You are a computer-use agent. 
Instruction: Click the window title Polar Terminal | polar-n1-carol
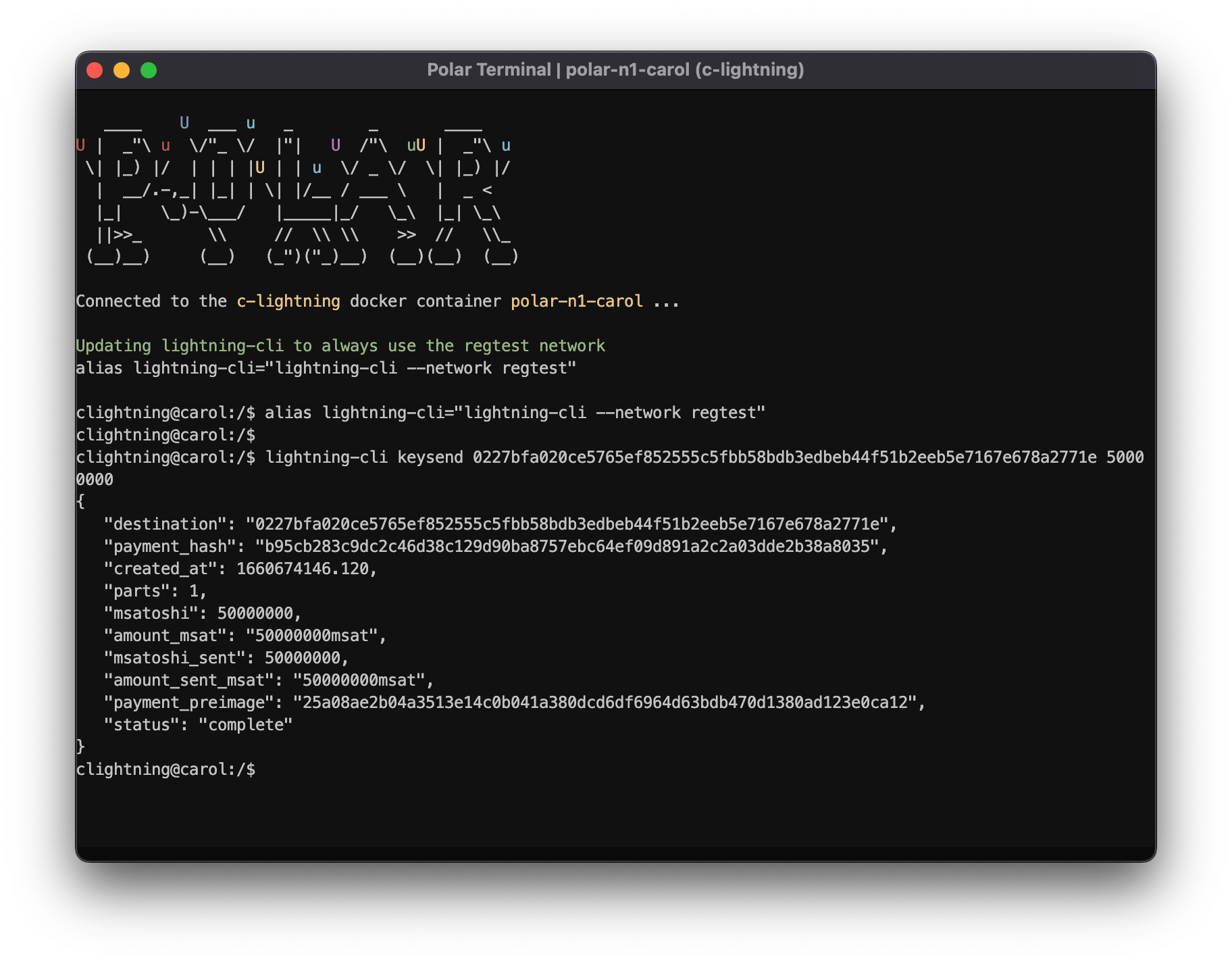(615, 70)
